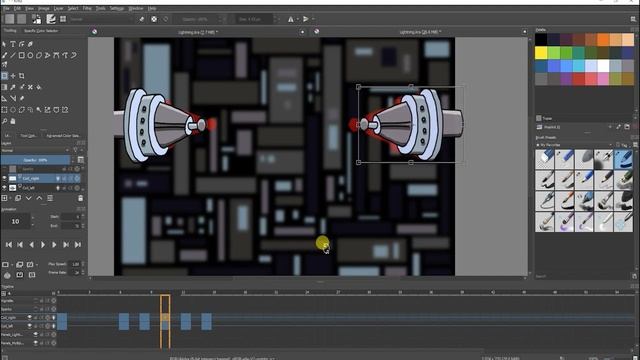The height and width of the screenshot is (360, 640).
Task: Select the Pan hand tool
Action: 13,121
